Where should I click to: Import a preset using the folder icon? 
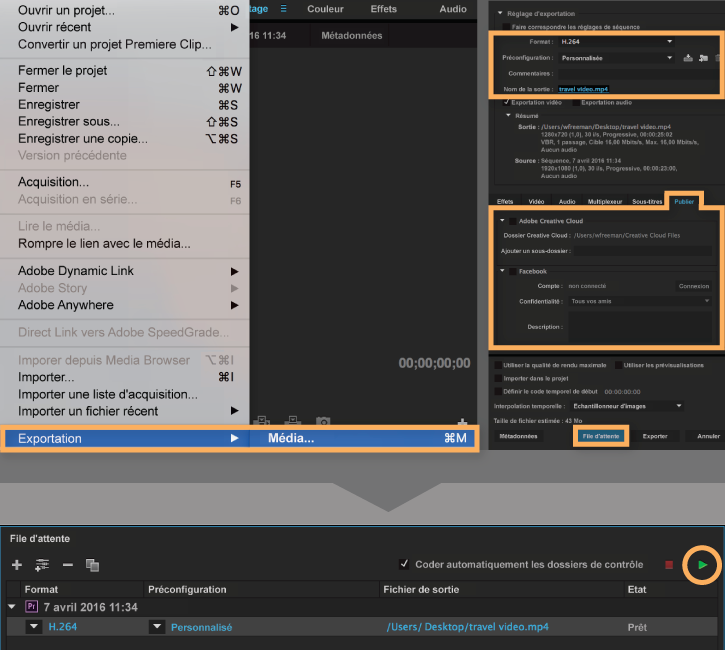point(703,58)
